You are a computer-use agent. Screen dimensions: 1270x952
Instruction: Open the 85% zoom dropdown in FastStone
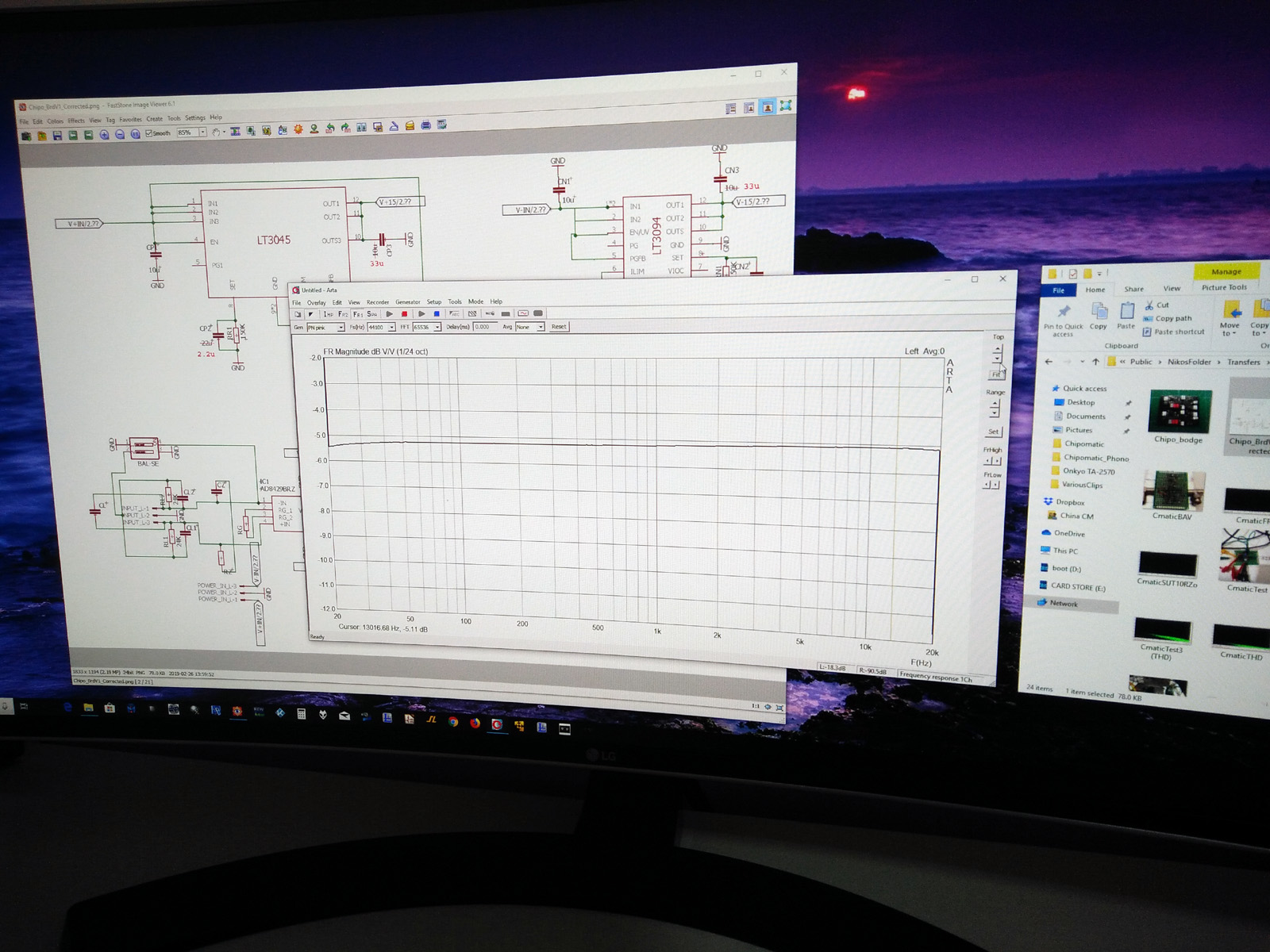point(202,132)
